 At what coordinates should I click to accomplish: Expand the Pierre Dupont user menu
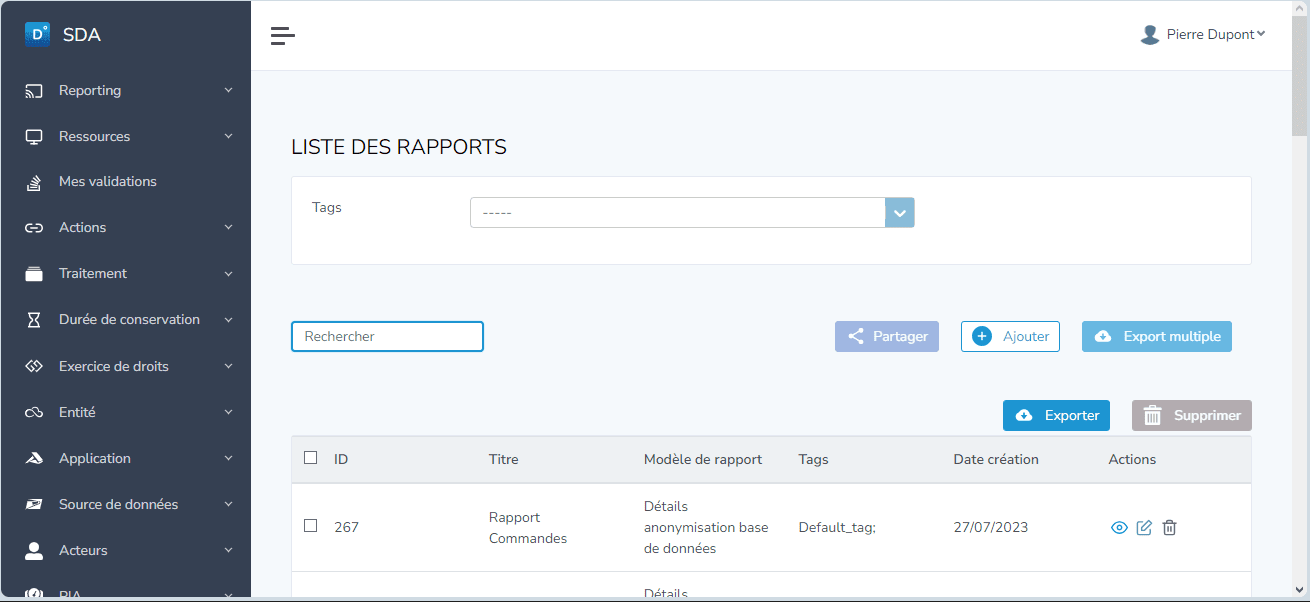1203,33
